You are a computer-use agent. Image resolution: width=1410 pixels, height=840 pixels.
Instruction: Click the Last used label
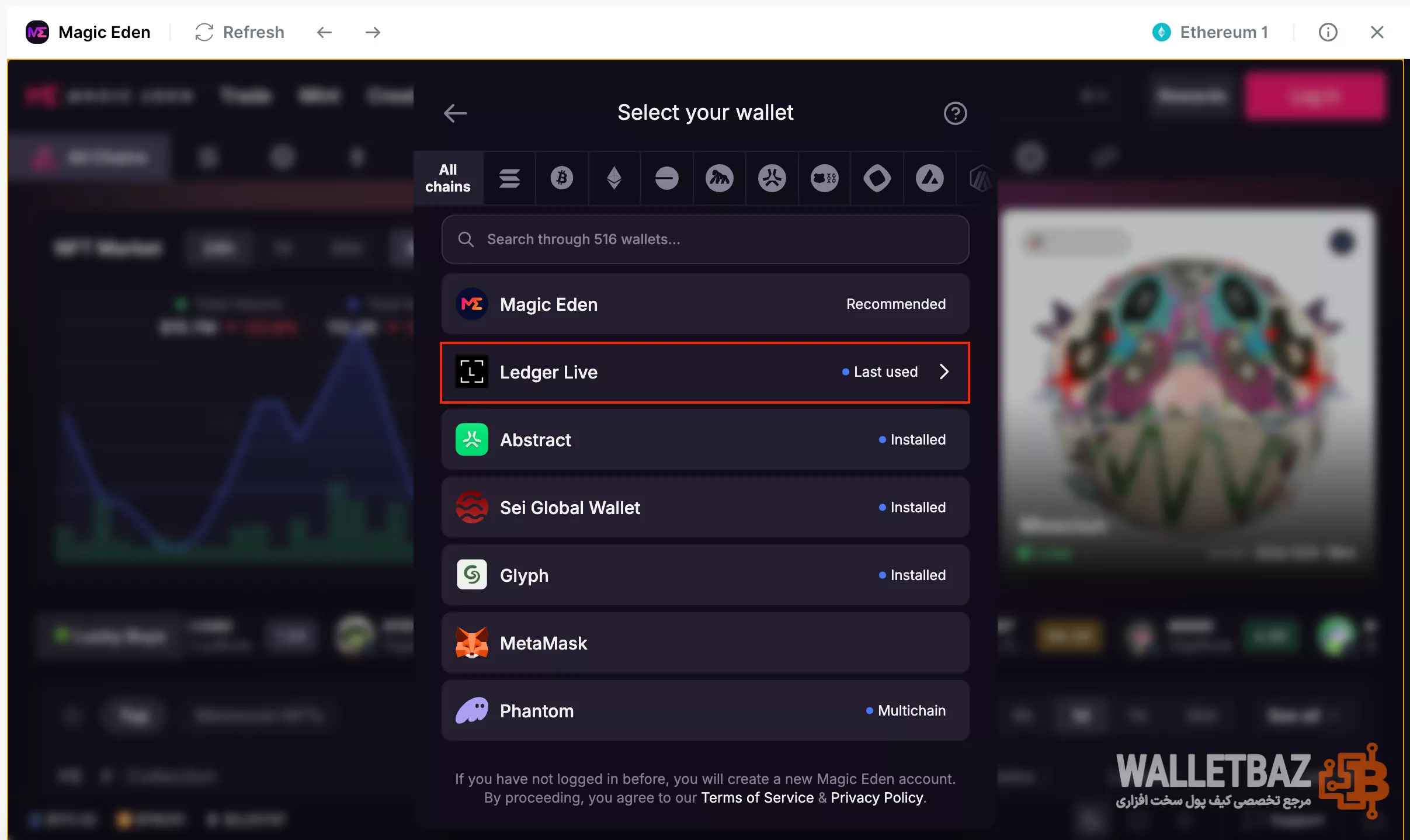click(885, 372)
